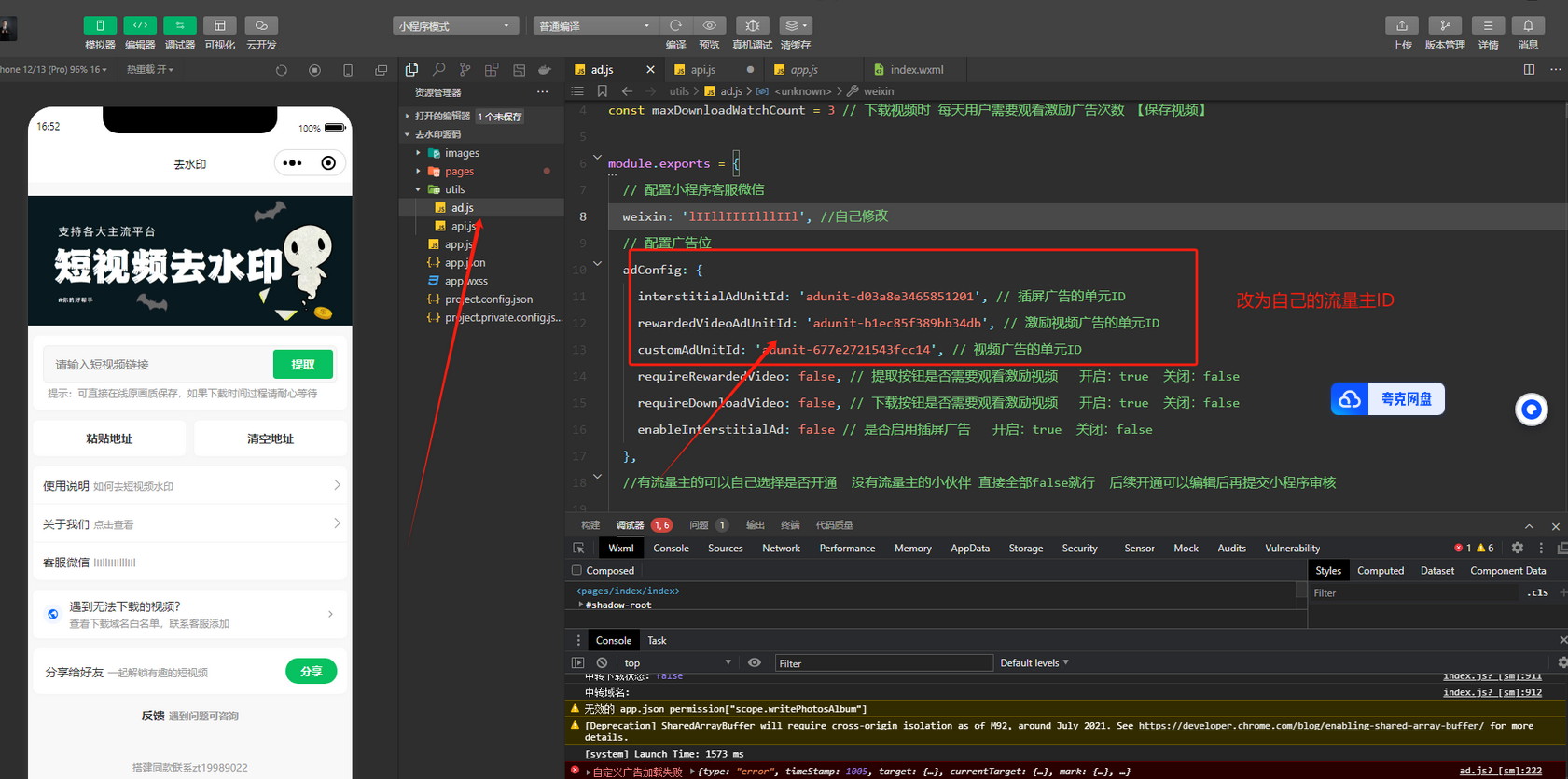Open the extensions grid view icon
Screen dimensions: 1568x779
[x=492, y=70]
